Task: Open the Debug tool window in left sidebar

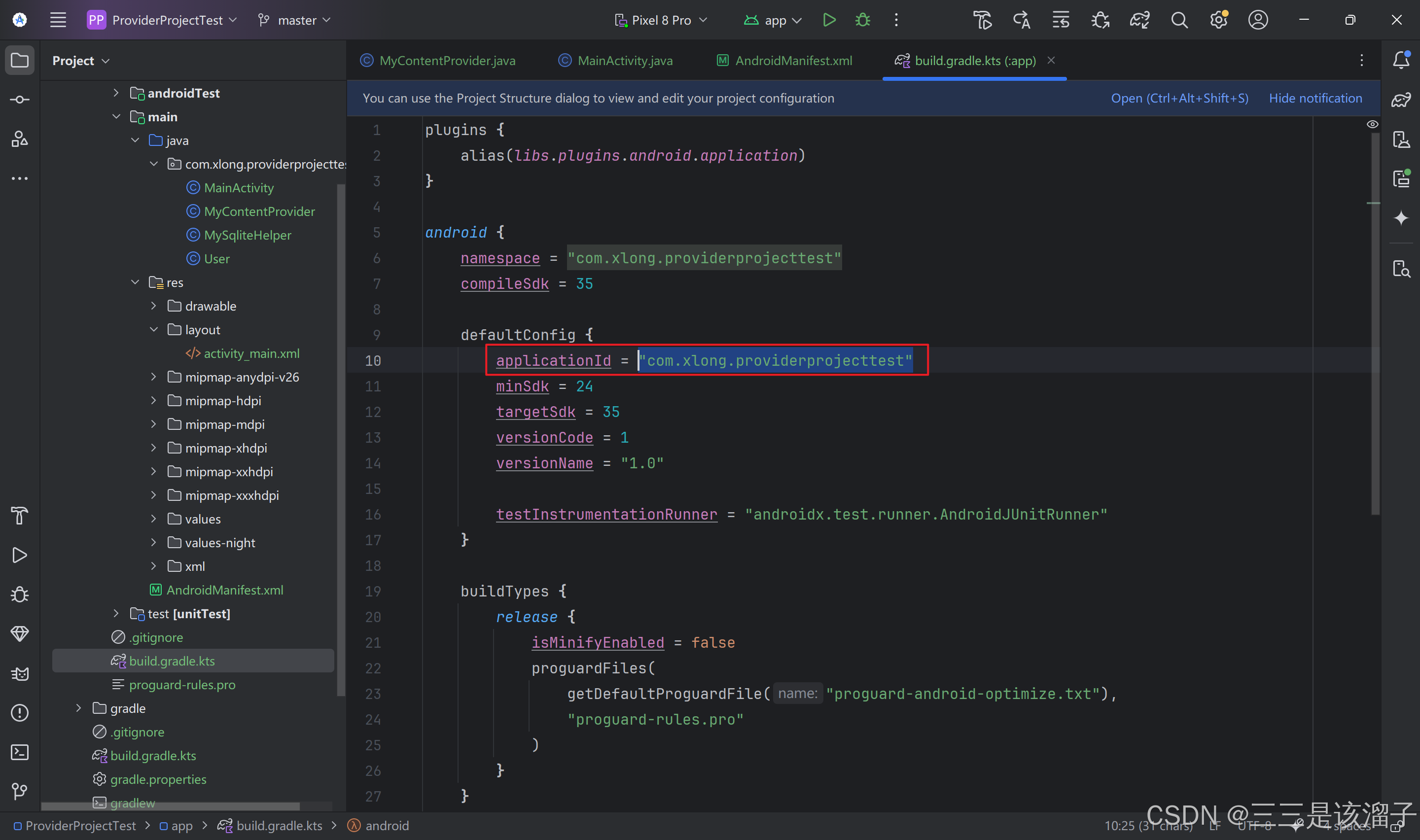Action: point(20,595)
